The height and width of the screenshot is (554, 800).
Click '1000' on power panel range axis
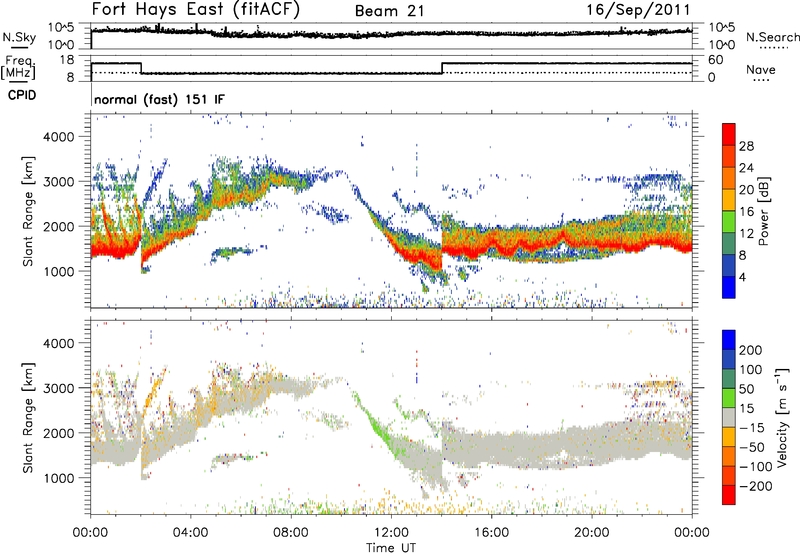(x=59, y=271)
